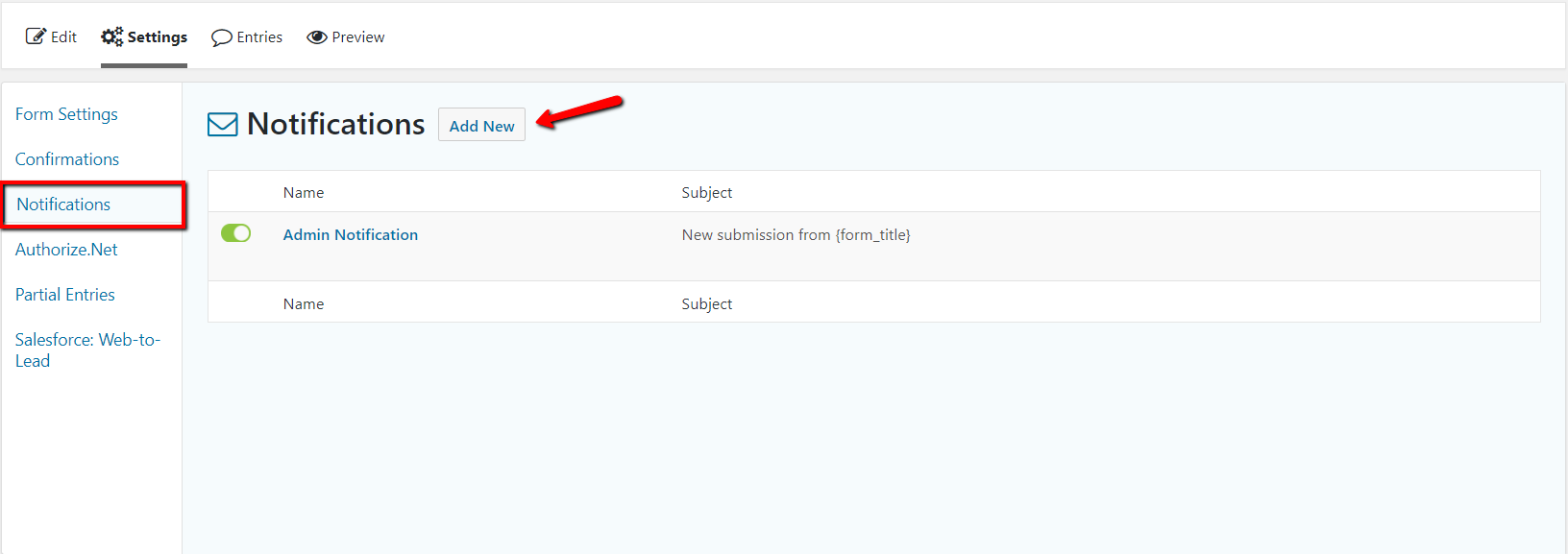Open Confirmations settings page
Screen dimensions: 1568x554
(67, 159)
